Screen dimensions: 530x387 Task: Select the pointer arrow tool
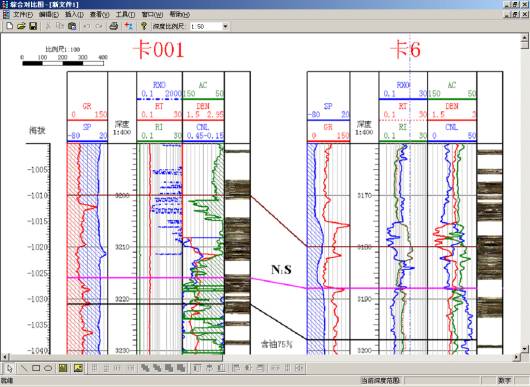(9, 368)
